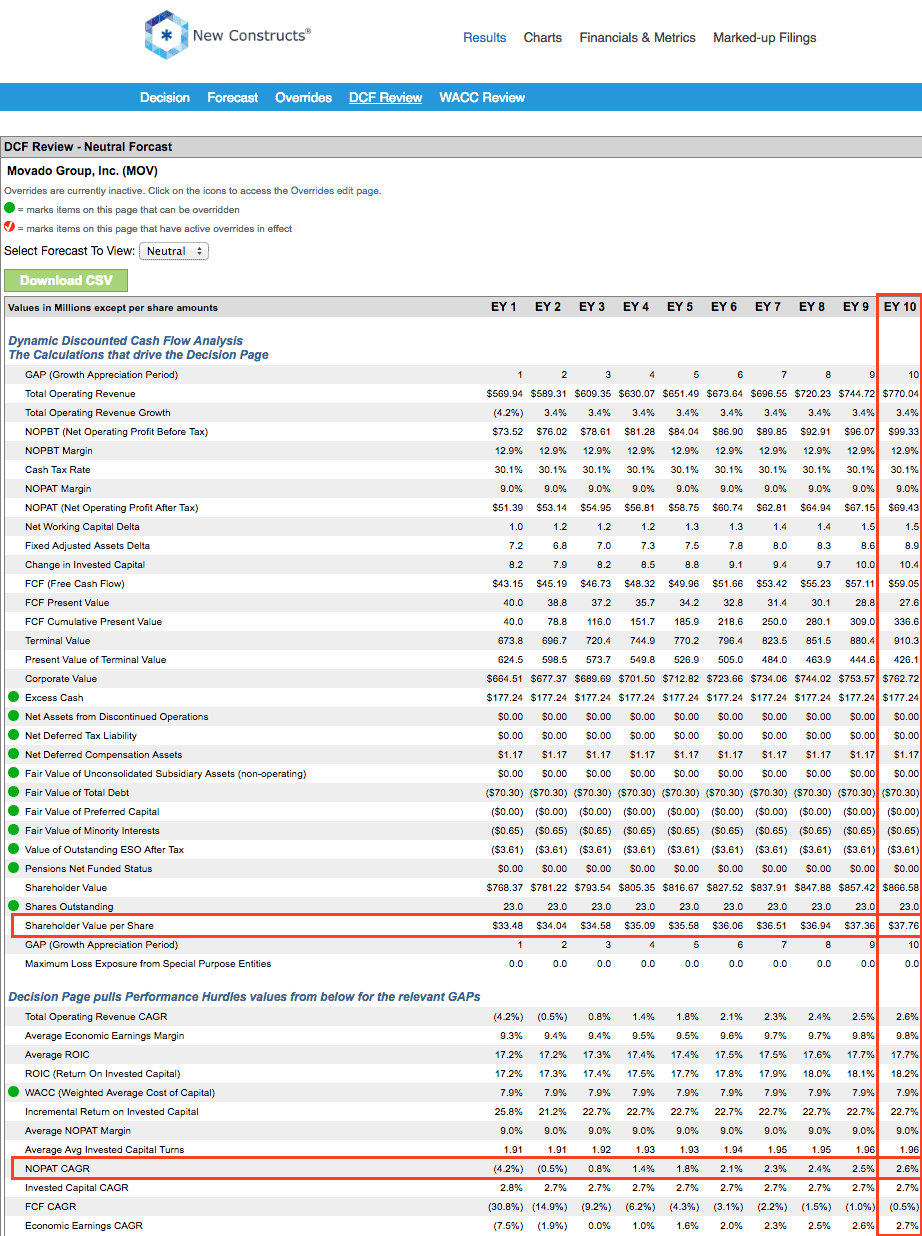Click override icon for Pensions Net Funded Status
The image size is (922, 1236).
[x=13, y=868]
